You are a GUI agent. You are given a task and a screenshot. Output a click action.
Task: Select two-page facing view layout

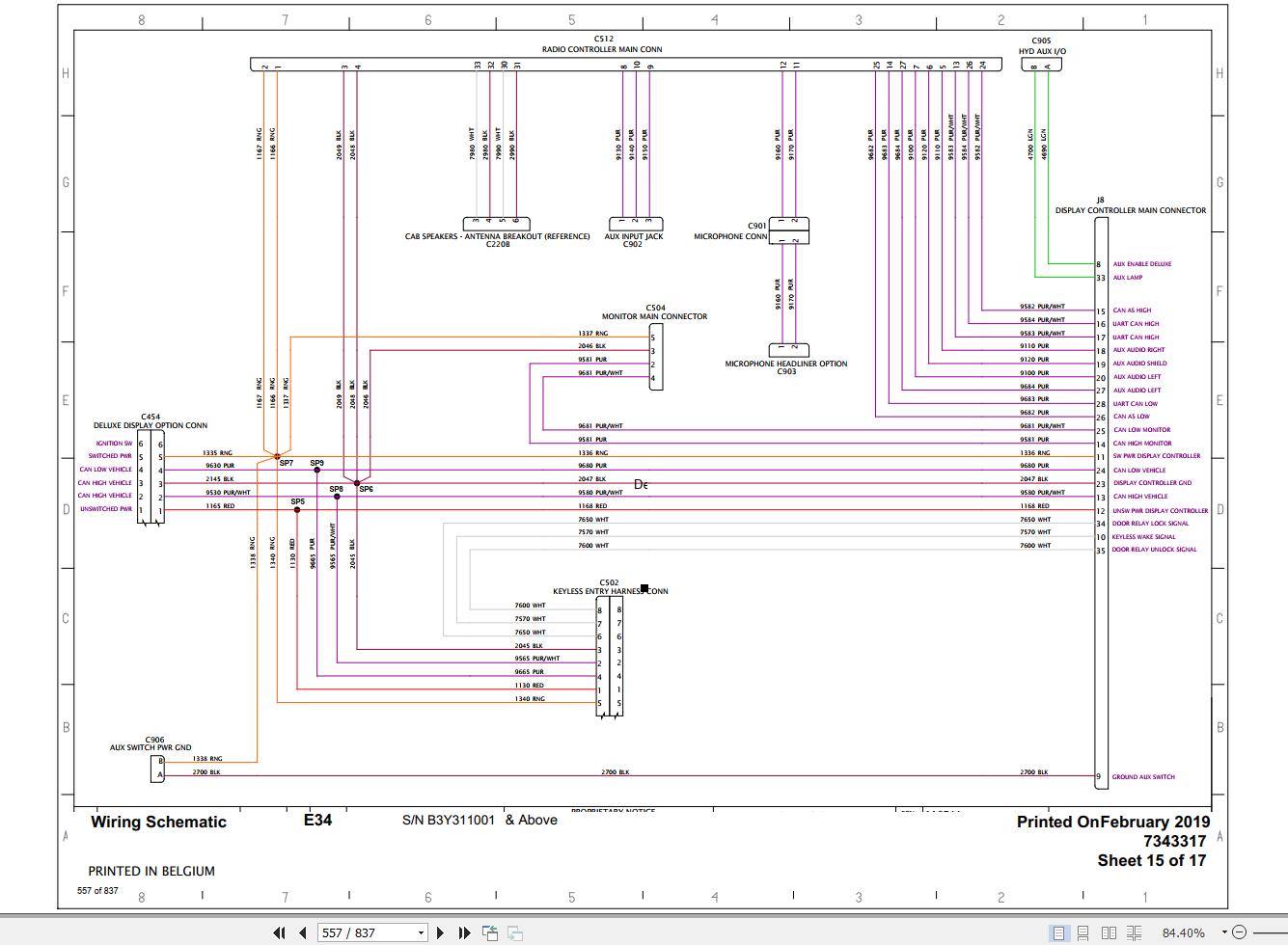click(x=1109, y=932)
